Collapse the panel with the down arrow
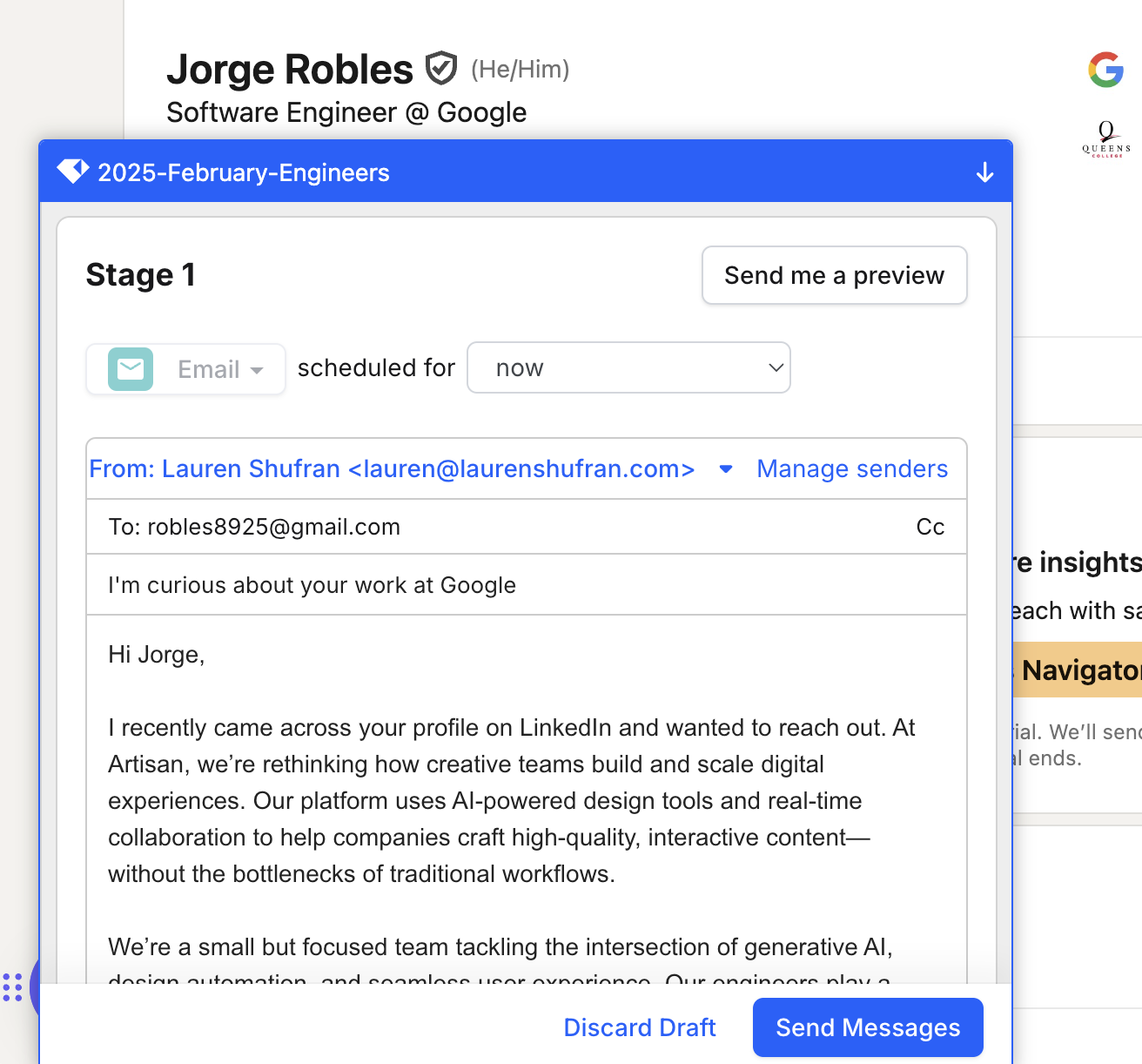Viewport: 1142px width, 1064px height. pyautogui.click(x=984, y=172)
